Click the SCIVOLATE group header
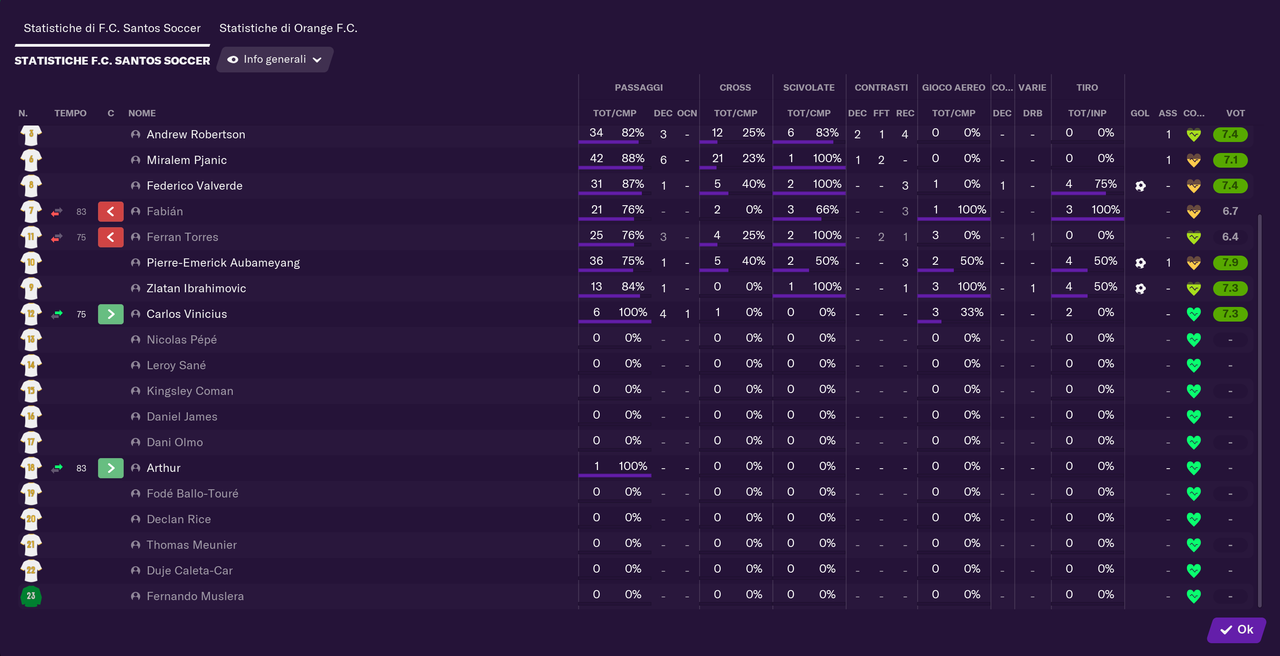 (809, 88)
